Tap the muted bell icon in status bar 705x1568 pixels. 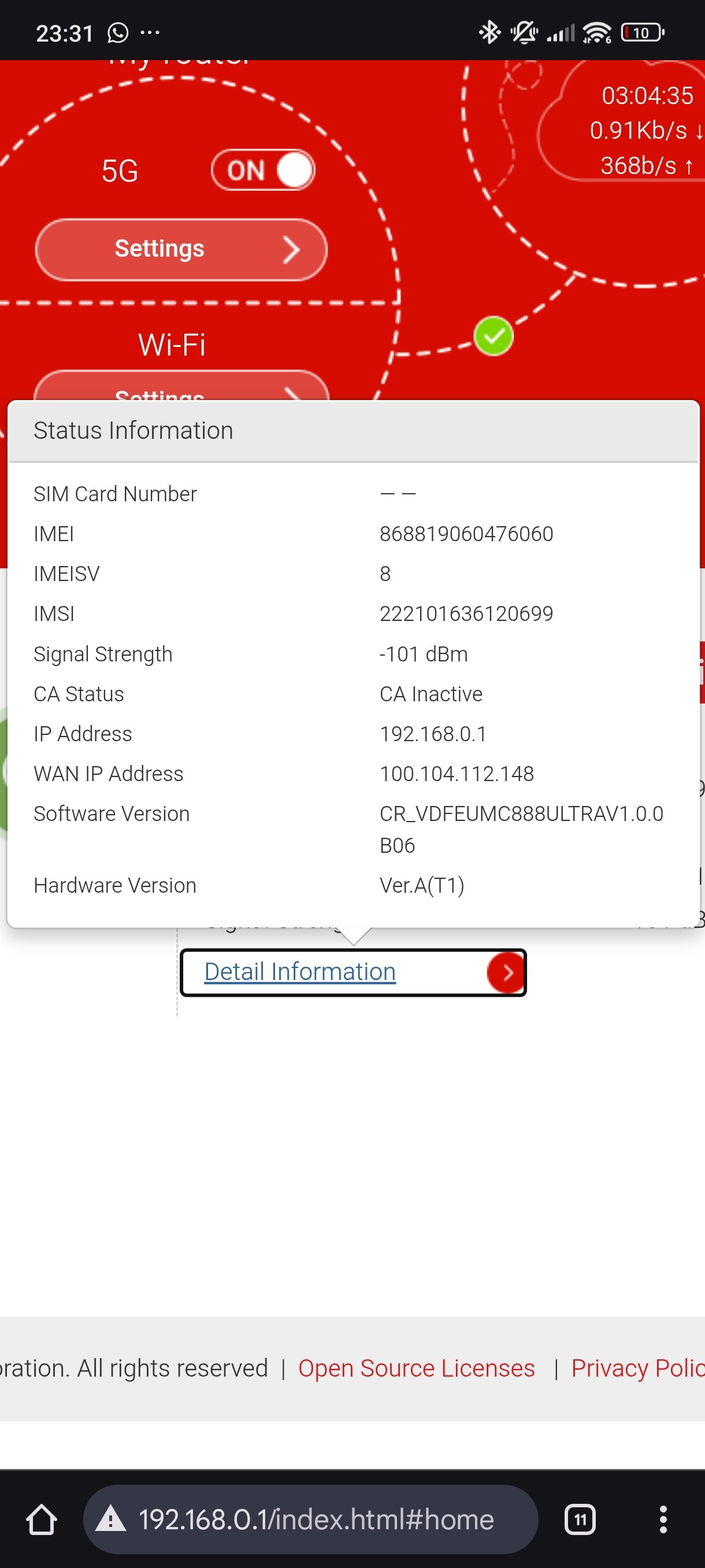tap(524, 32)
